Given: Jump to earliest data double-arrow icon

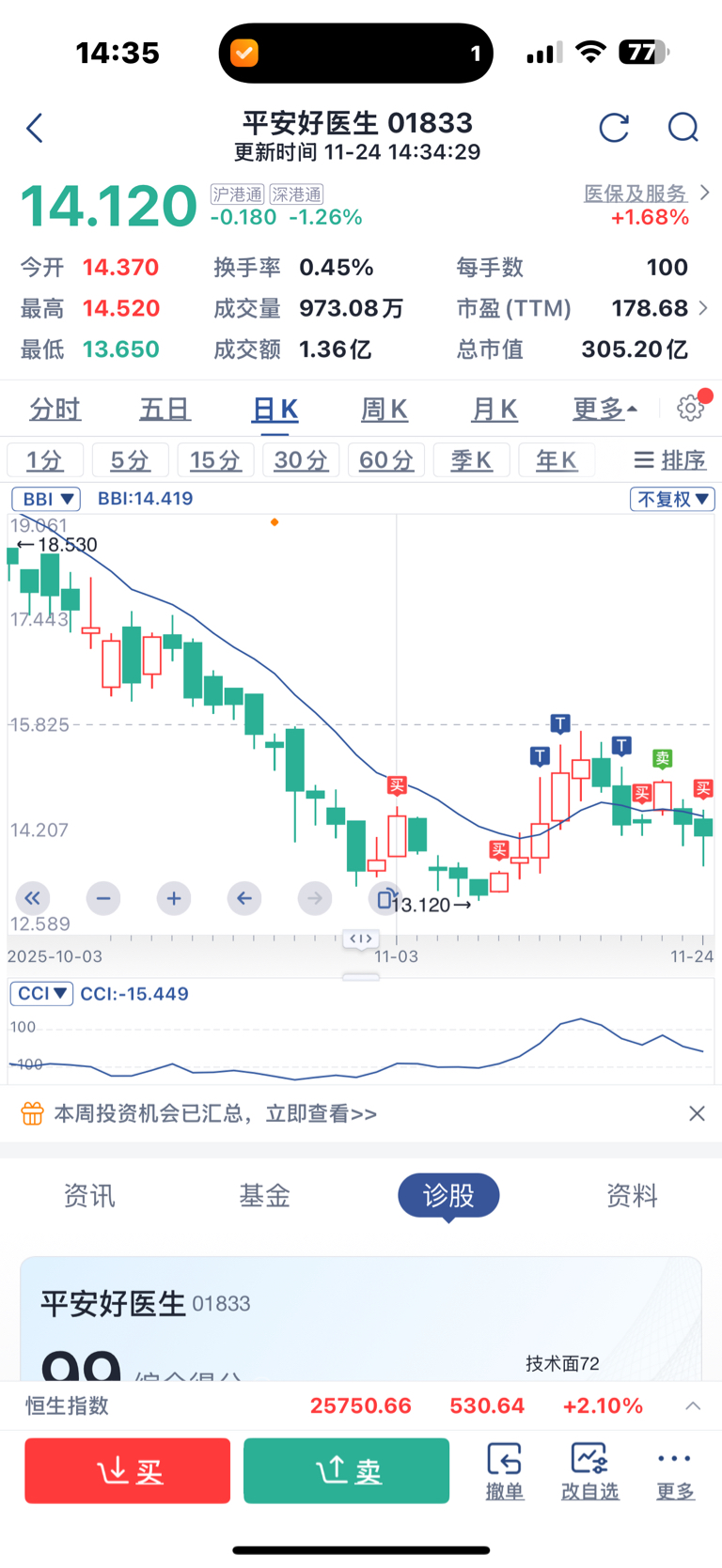Looking at the screenshot, I should point(33,898).
